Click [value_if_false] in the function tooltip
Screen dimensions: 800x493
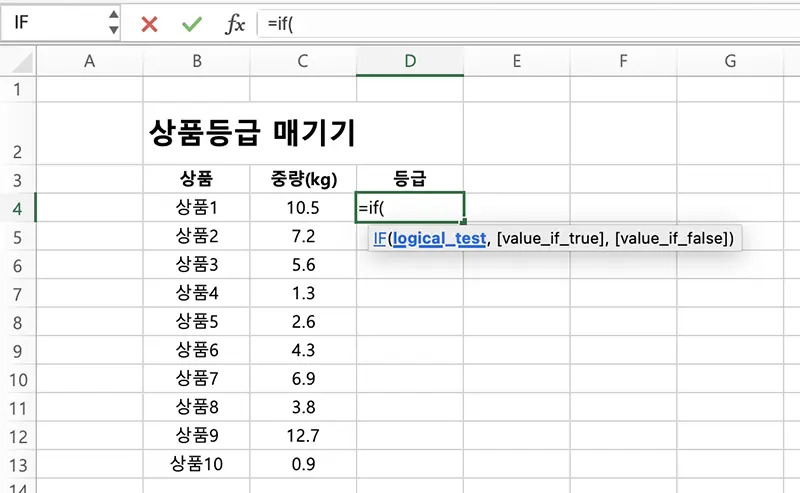(x=673, y=238)
